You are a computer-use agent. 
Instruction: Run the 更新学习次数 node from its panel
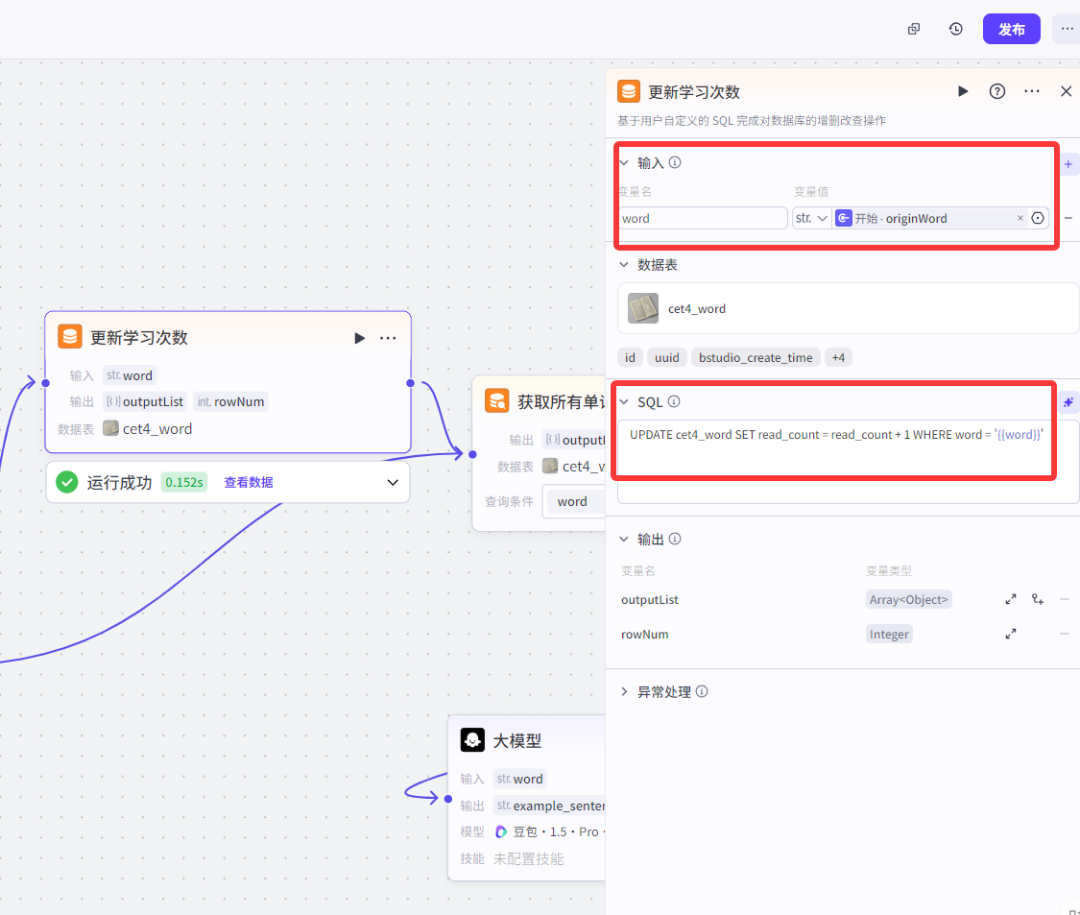[x=963, y=91]
